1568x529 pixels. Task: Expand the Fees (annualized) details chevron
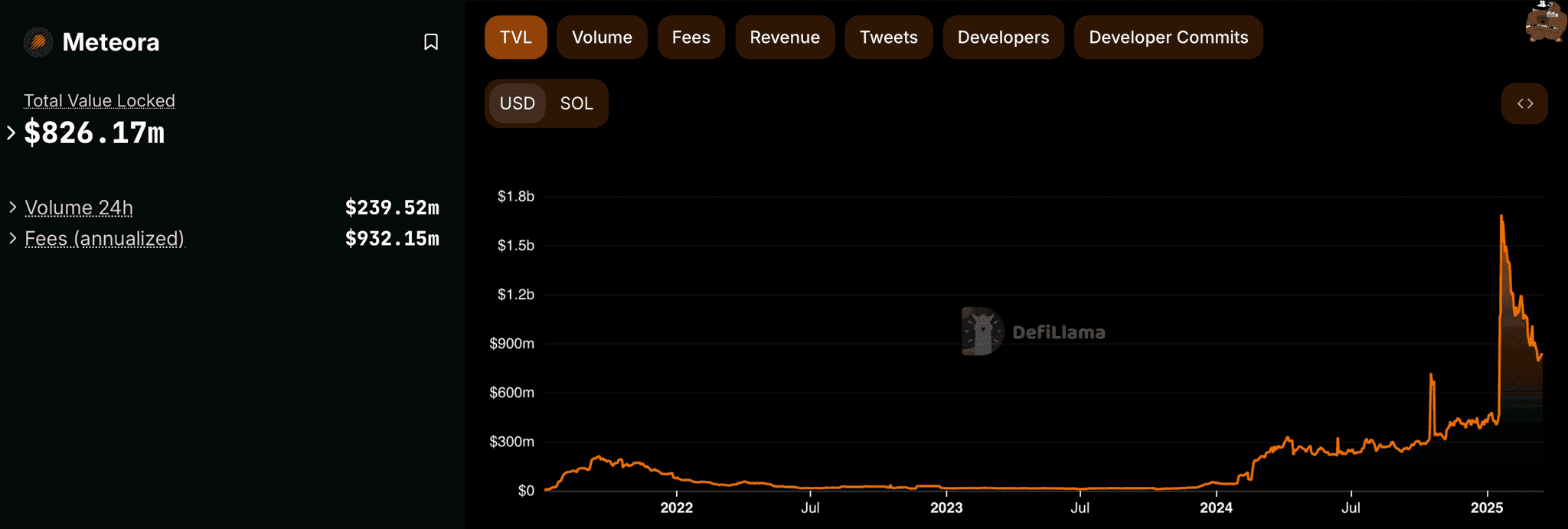click(x=13, y=239)
